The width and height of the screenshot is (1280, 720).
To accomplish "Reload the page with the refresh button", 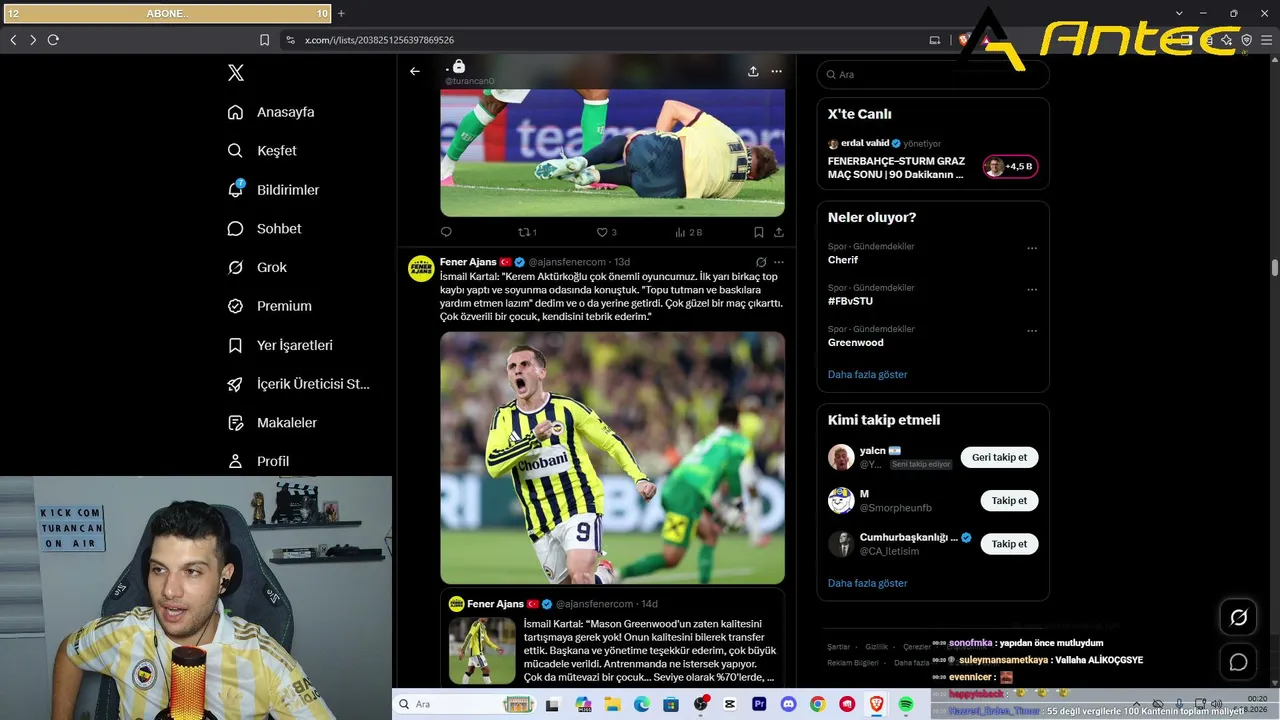I will 53,40.
